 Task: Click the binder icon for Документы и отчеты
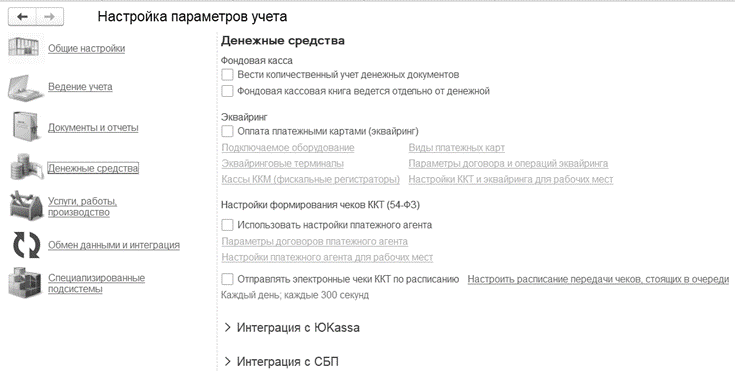coord(26,126)
